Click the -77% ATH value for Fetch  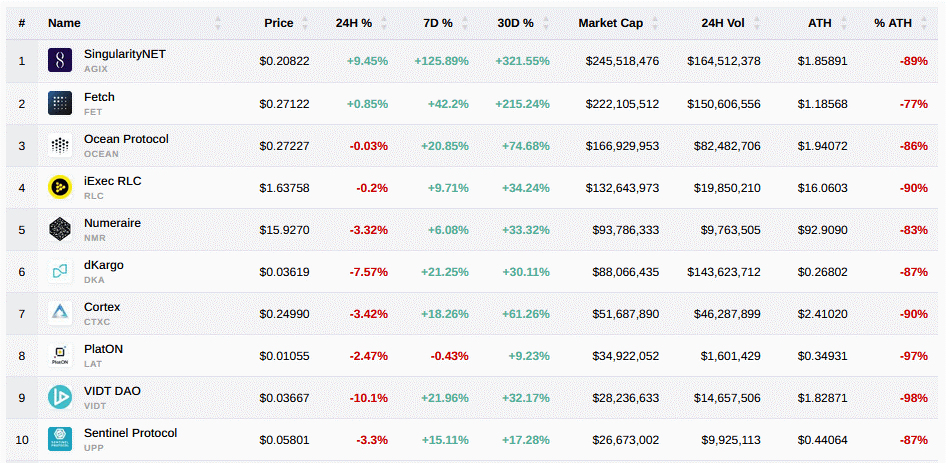tap(913, 104)
